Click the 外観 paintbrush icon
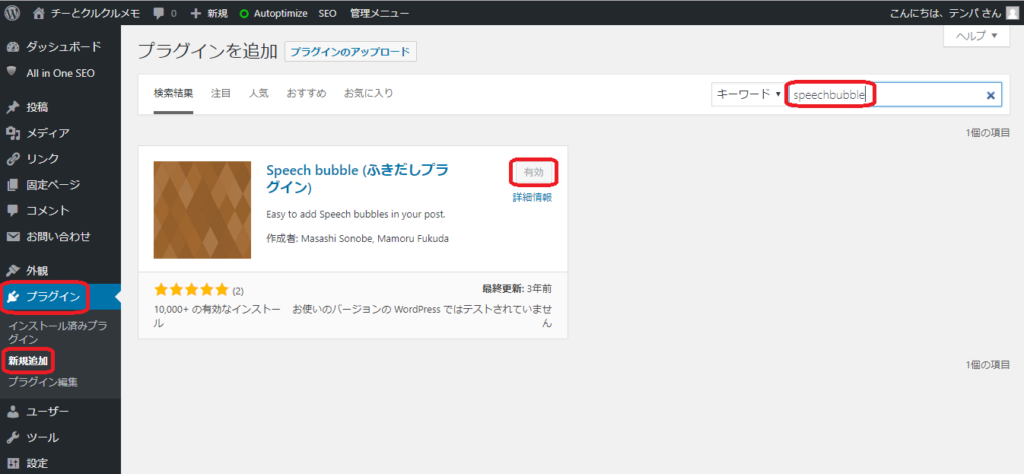The width and height of the screenshot is (1024, 474). coord(12,270)
